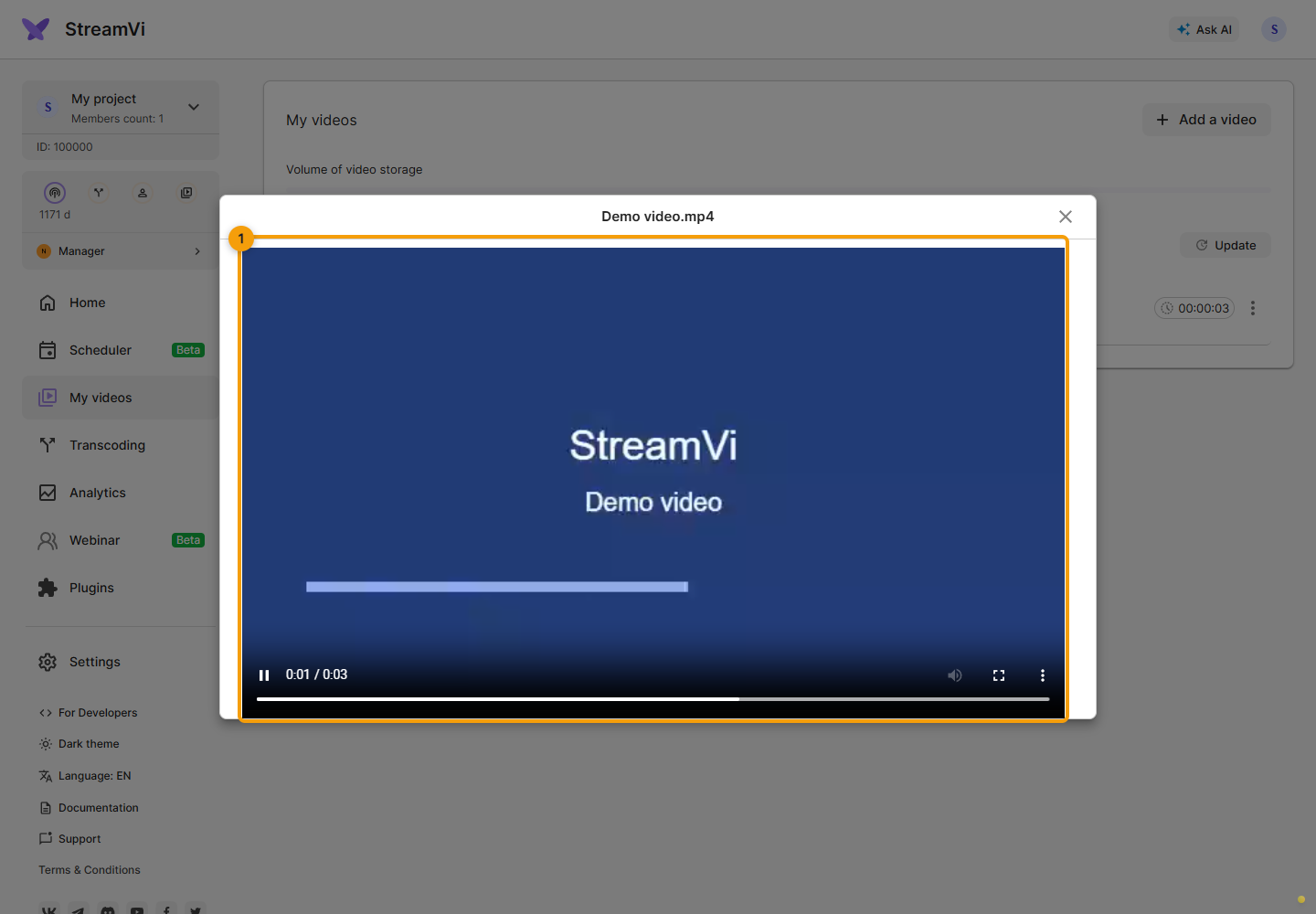Open the Transcoding section

pos(121,445)
